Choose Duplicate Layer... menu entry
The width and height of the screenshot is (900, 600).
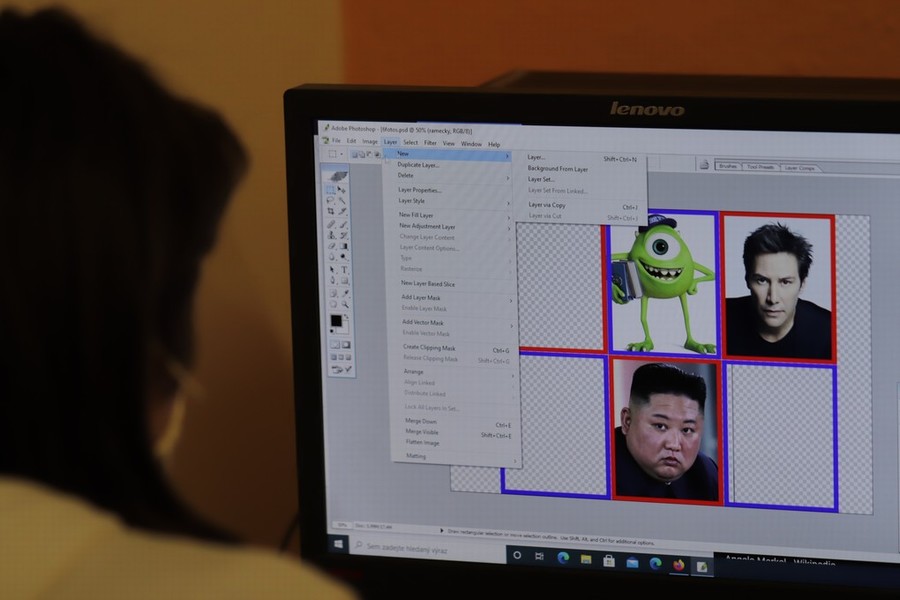point(418,165)
